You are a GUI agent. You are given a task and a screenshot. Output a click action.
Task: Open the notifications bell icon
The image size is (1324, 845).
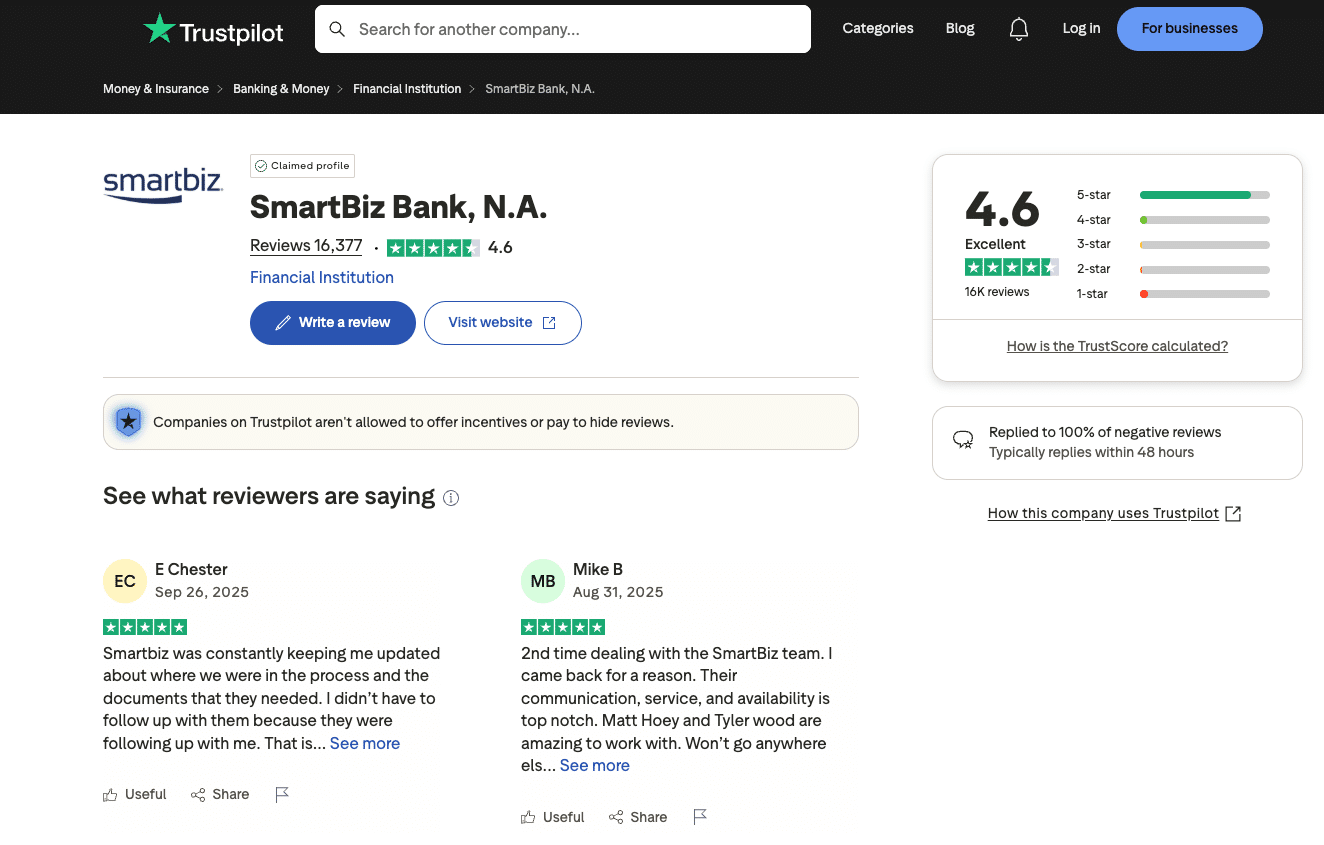1019,28
